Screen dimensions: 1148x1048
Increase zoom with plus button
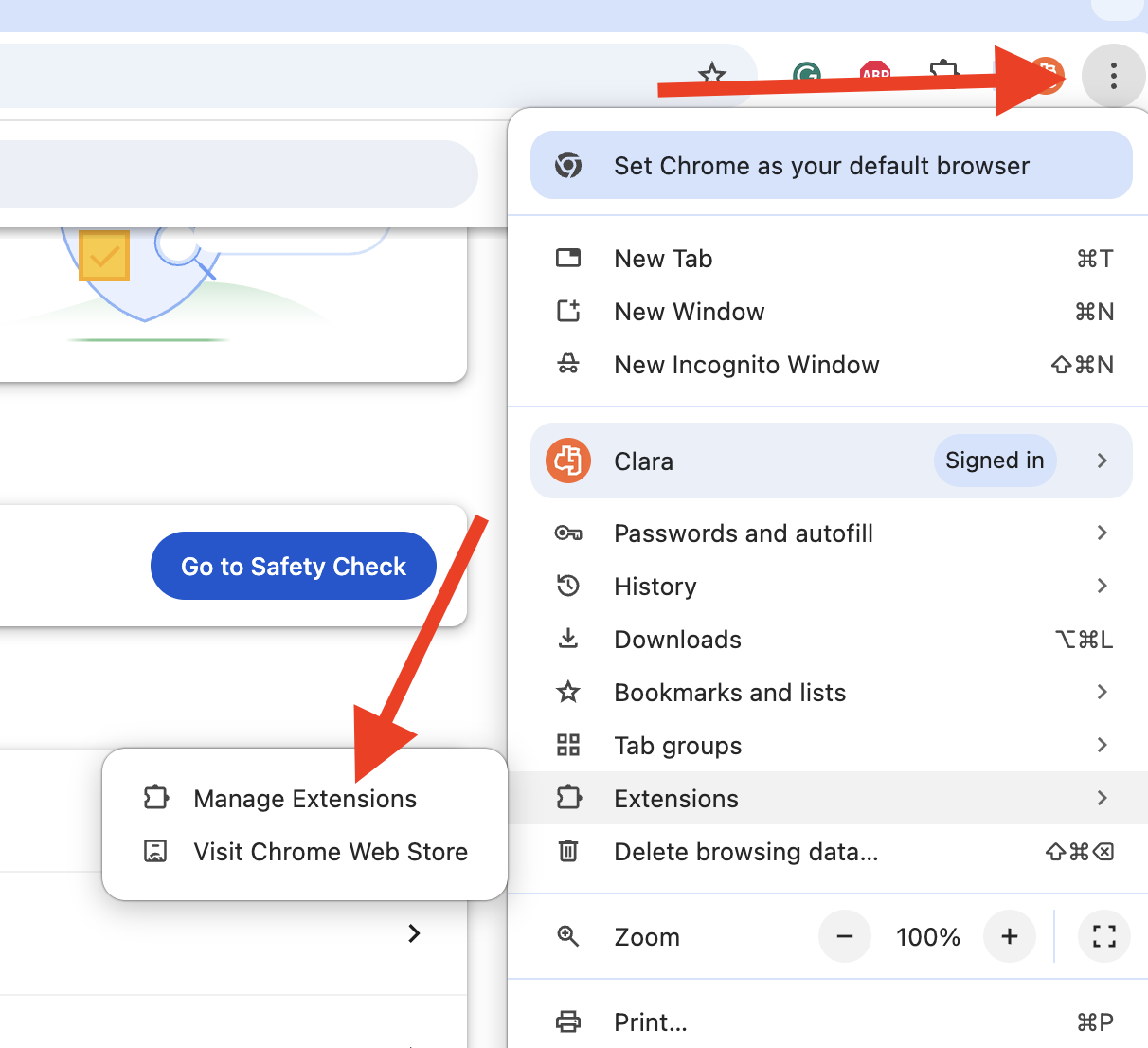pyautogui.click(x=1010, y=937)
